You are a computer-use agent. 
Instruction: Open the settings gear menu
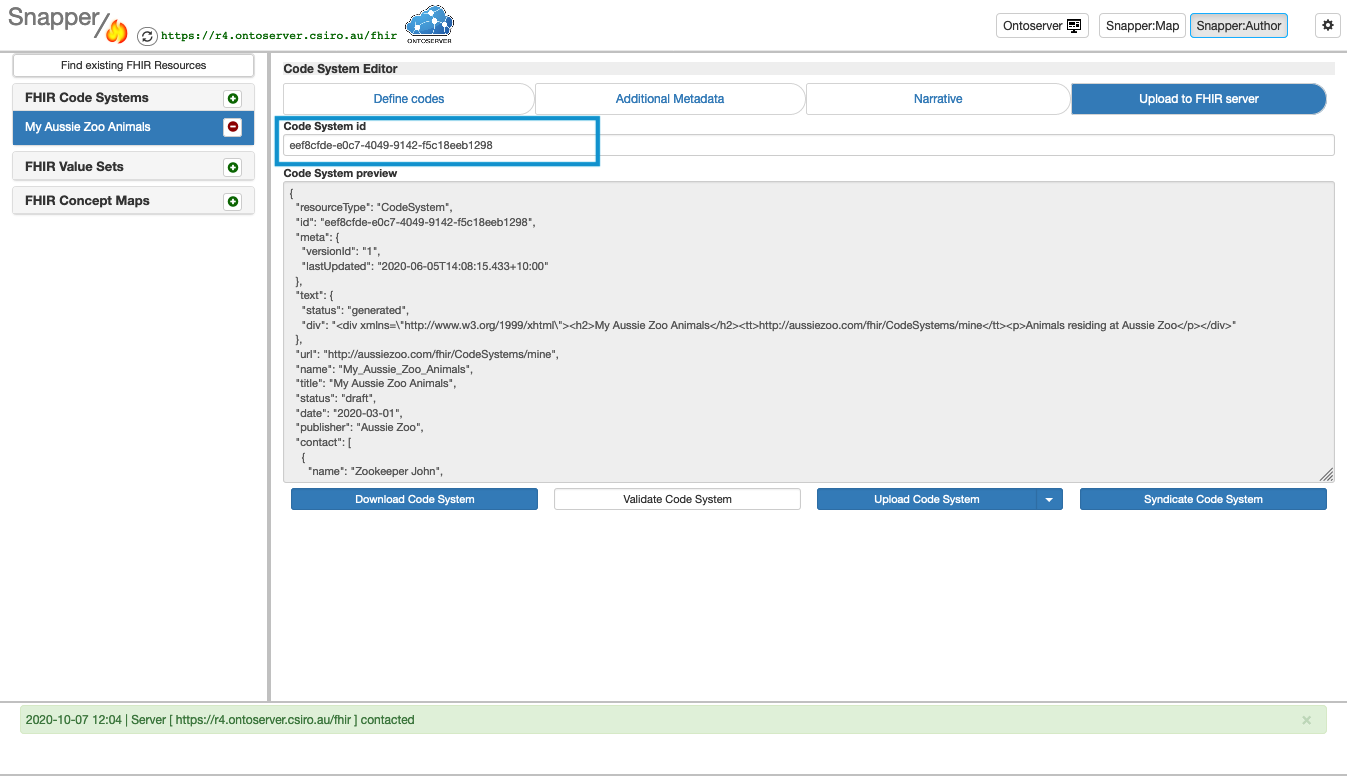1328,26
